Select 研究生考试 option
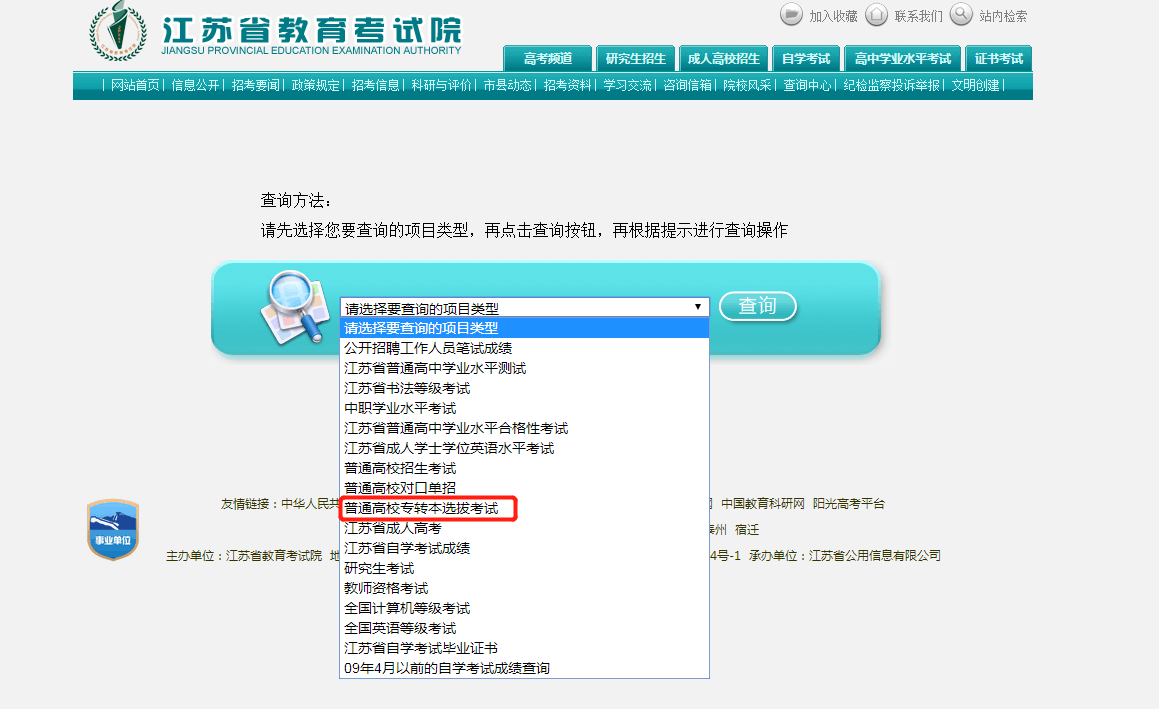The height and width of the screenshot is (709, 1159). pos(524,568)
